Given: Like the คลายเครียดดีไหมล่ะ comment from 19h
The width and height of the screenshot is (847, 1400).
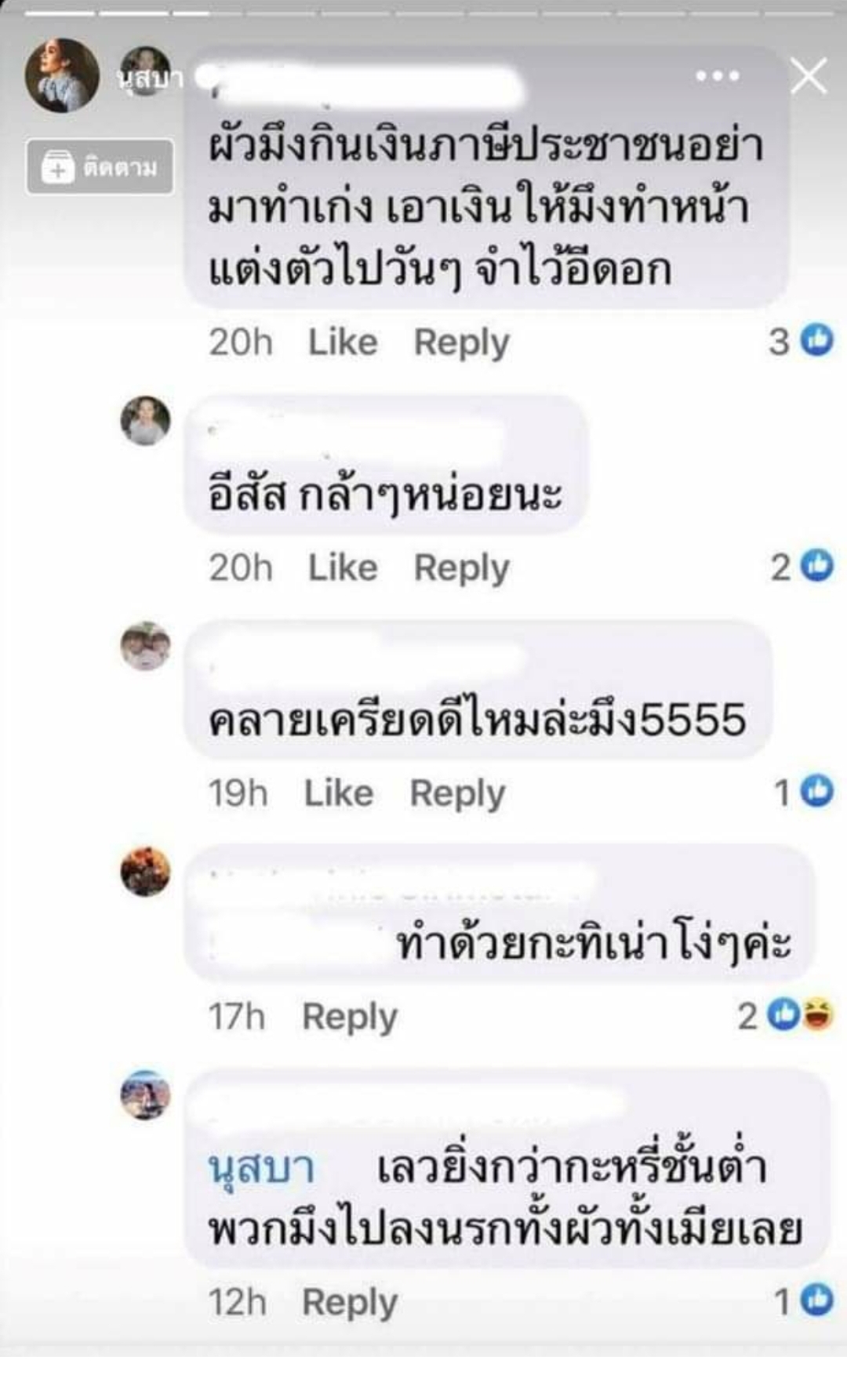Looking at the screenshot, I should tap(339, 793).
